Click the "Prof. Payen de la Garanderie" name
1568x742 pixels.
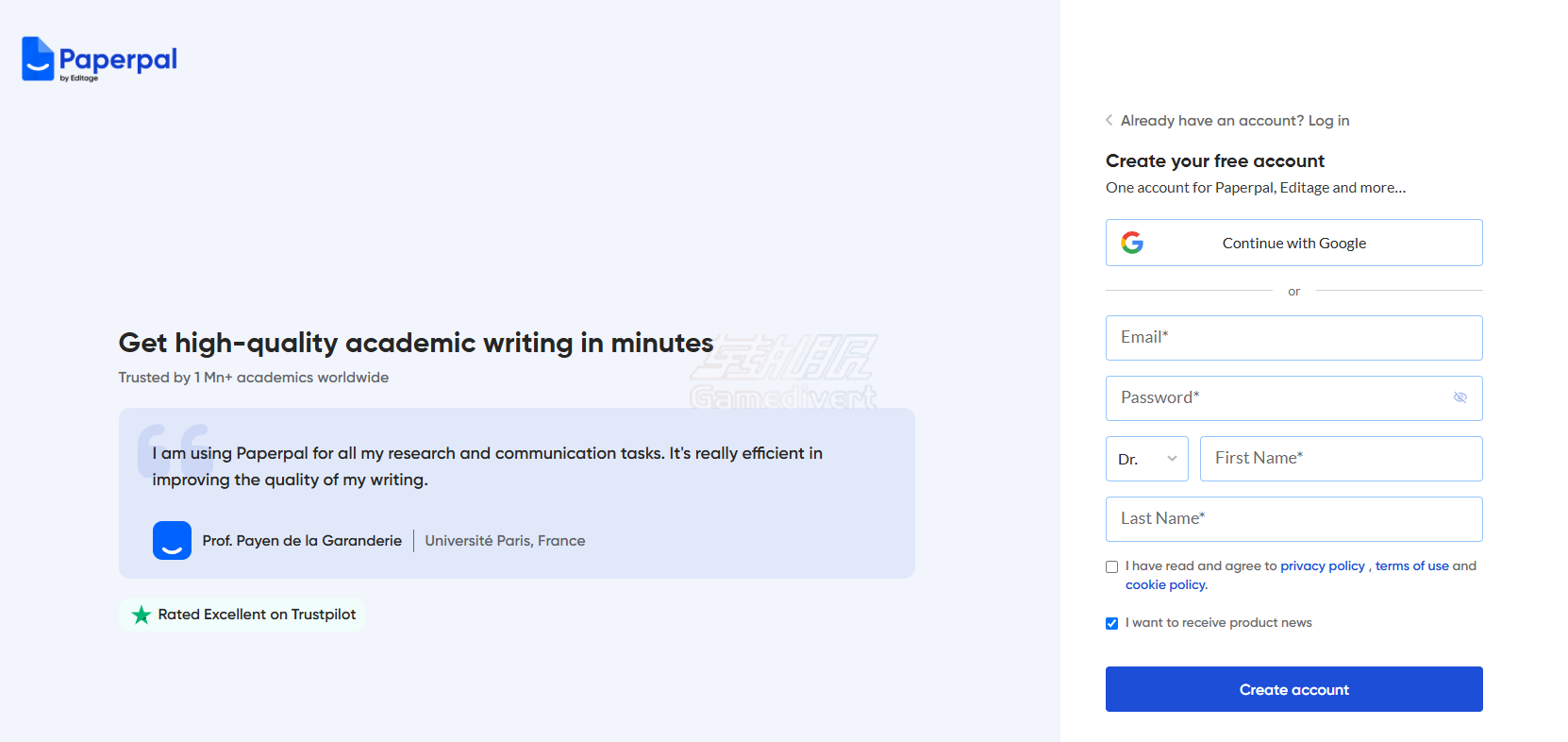pyautogui.click(x=302, y=541)
